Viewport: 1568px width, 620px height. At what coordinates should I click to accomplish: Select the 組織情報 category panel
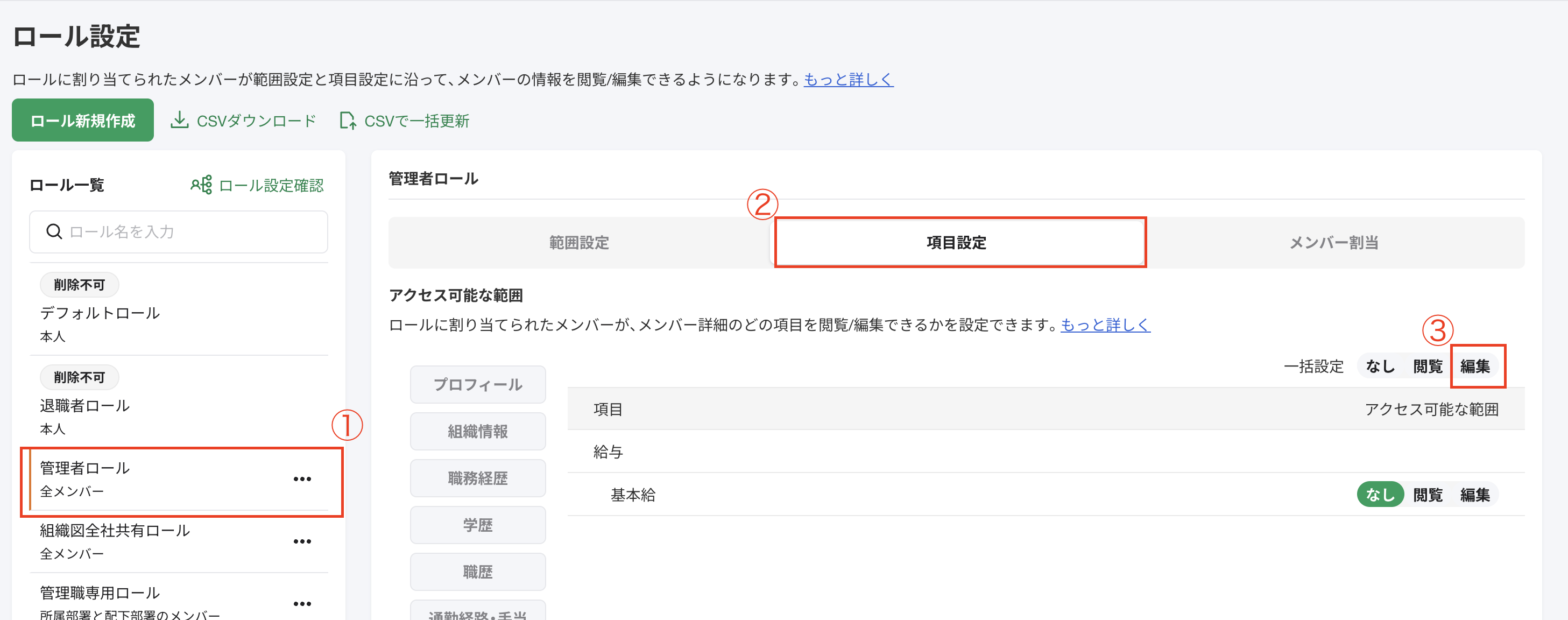point(477,431)
